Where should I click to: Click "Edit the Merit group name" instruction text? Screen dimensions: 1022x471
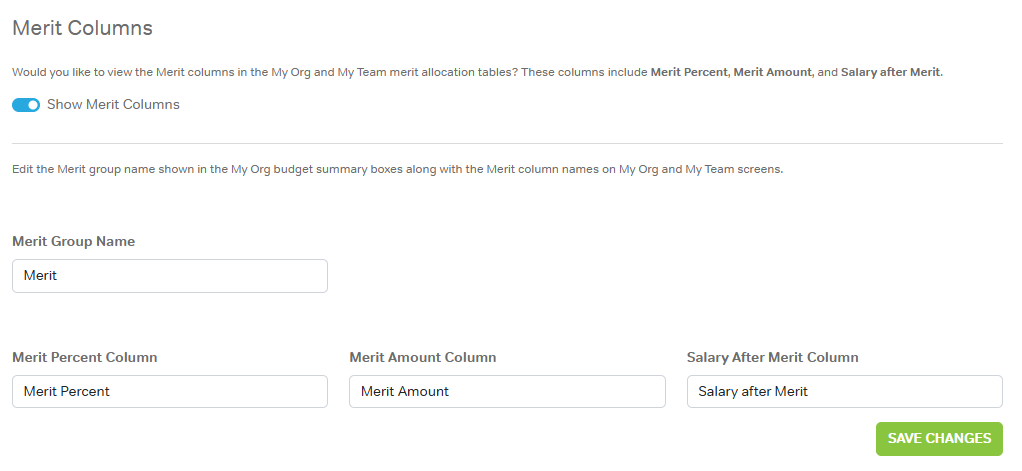pos(85,170)
